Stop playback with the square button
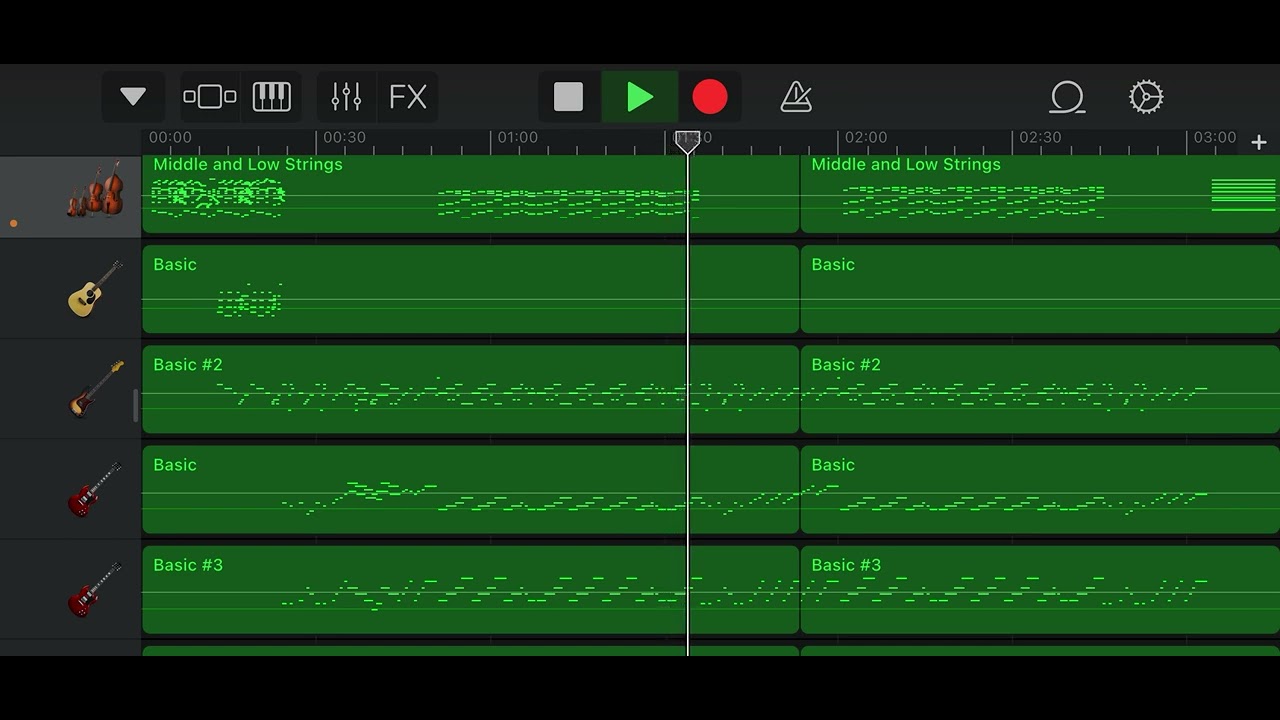The image size is (1280, 720). 568,97
